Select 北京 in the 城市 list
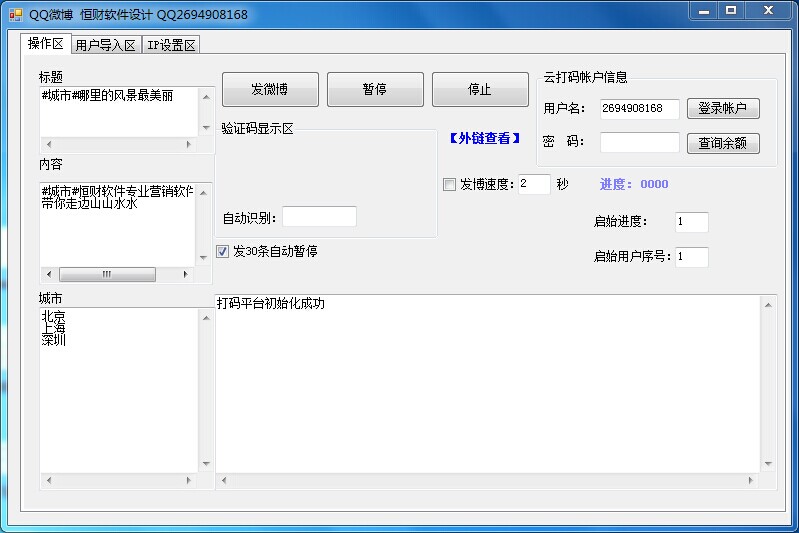 (54, 316)
